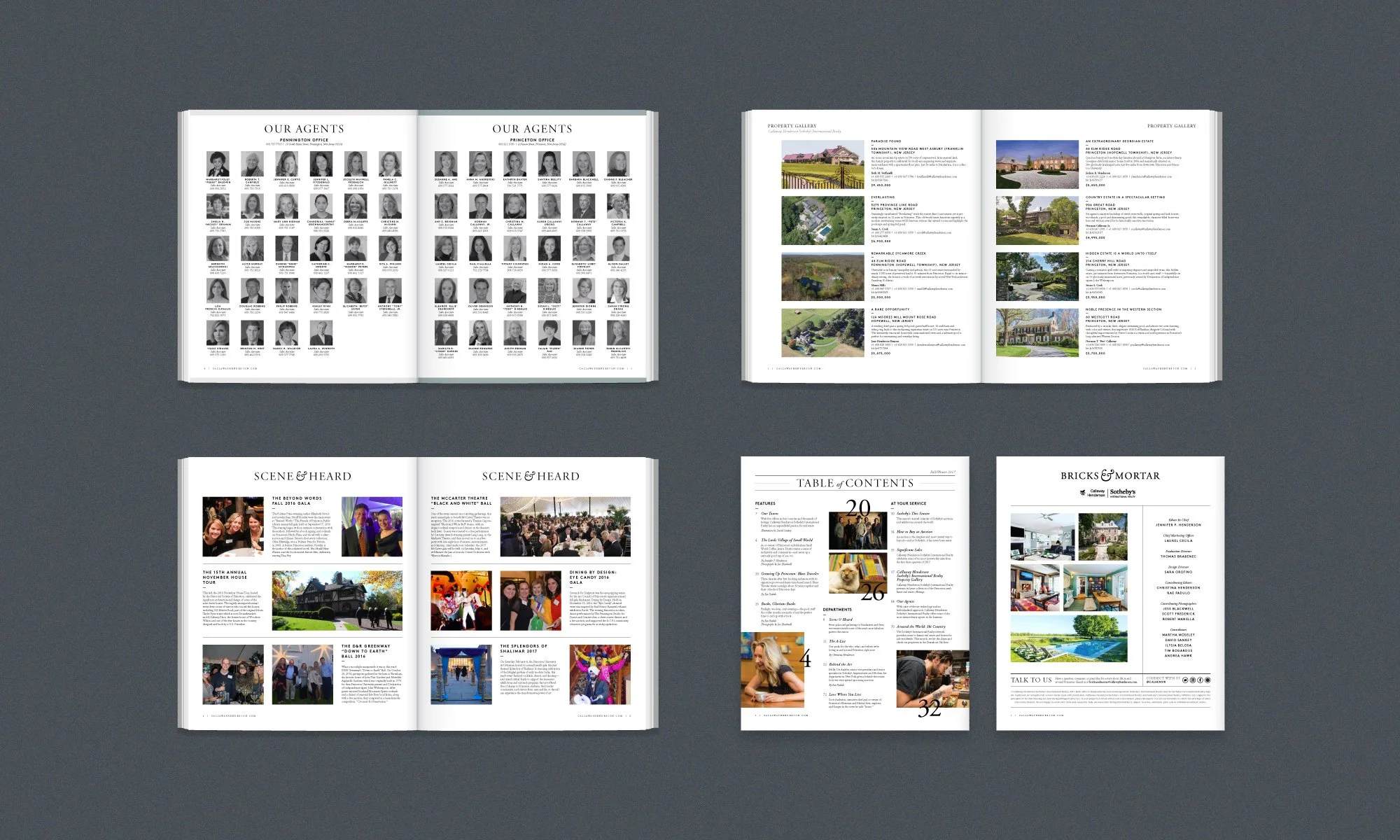This screenshot has height=840, width=1400.
Task: Click the Facebook icon under Connect With Us
Action: 1200,680
